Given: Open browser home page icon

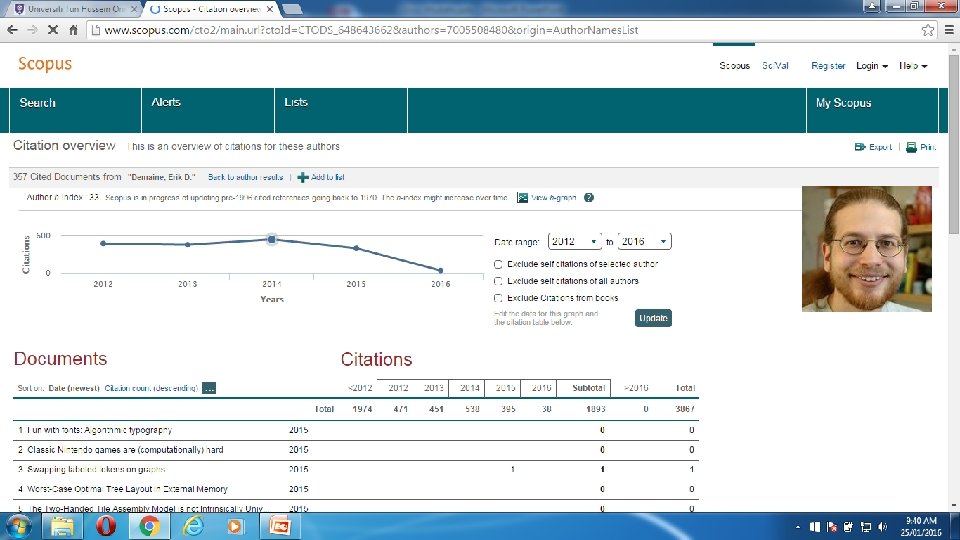Looking at the screenshot, I should [x=73, y=29].
